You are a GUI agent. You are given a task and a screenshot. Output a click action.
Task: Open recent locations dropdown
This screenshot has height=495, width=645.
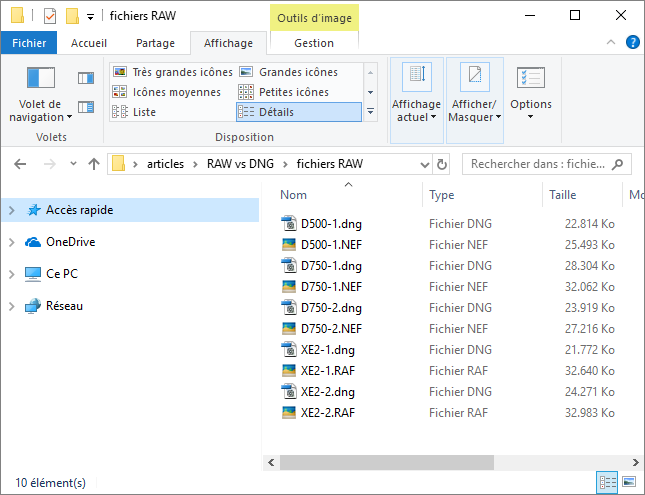pyautogui.click(x=73, y=164)
